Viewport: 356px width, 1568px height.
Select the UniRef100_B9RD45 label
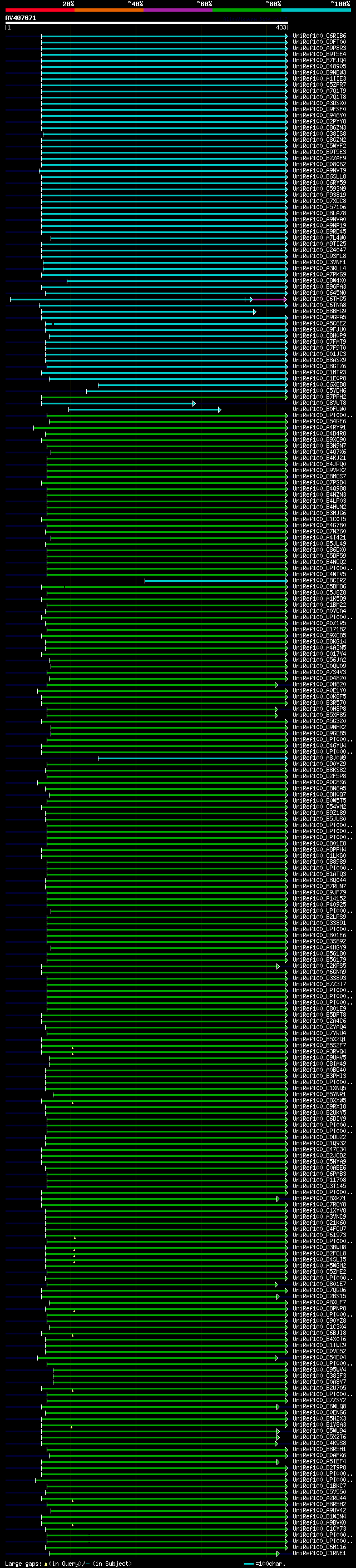319,232
